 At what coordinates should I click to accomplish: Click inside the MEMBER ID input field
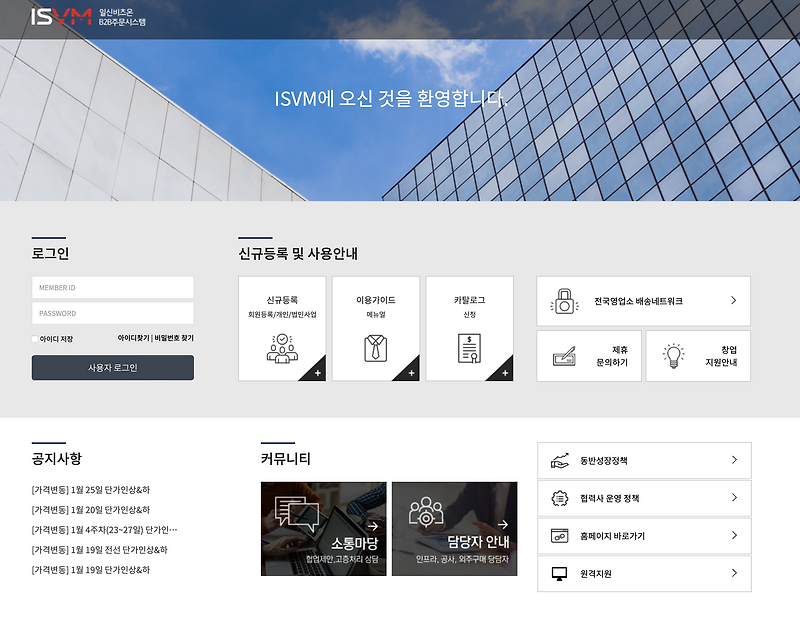tap(112, 287)
